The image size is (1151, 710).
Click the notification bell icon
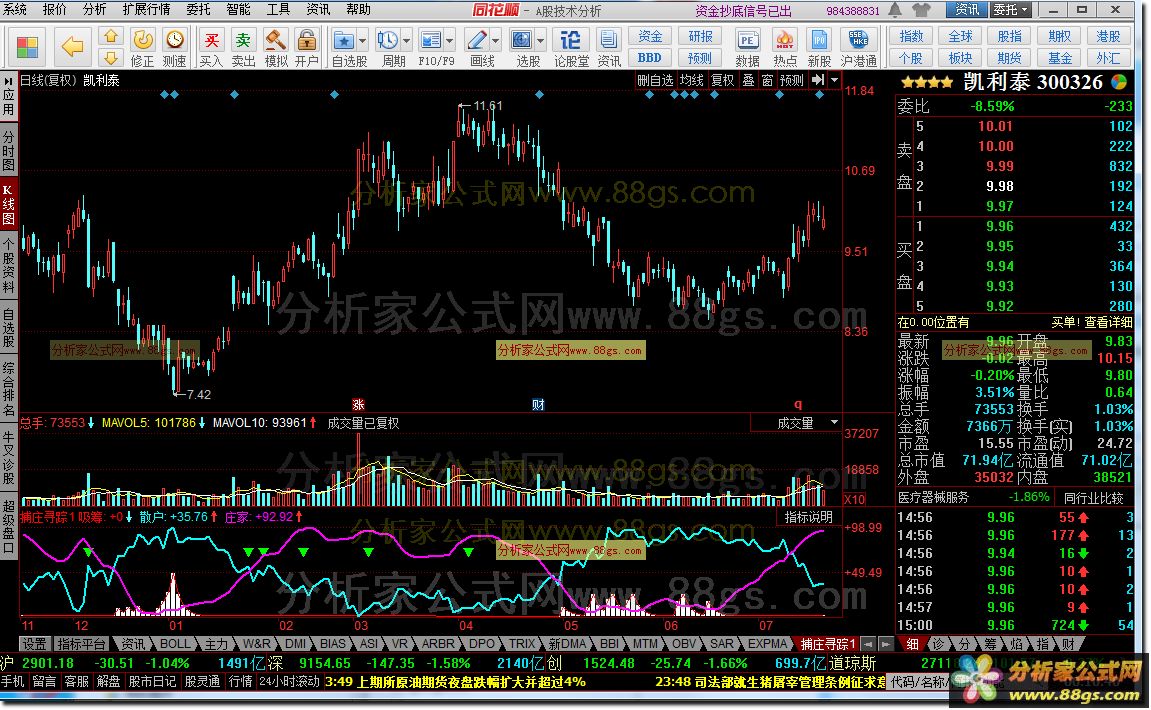[896, 10]
